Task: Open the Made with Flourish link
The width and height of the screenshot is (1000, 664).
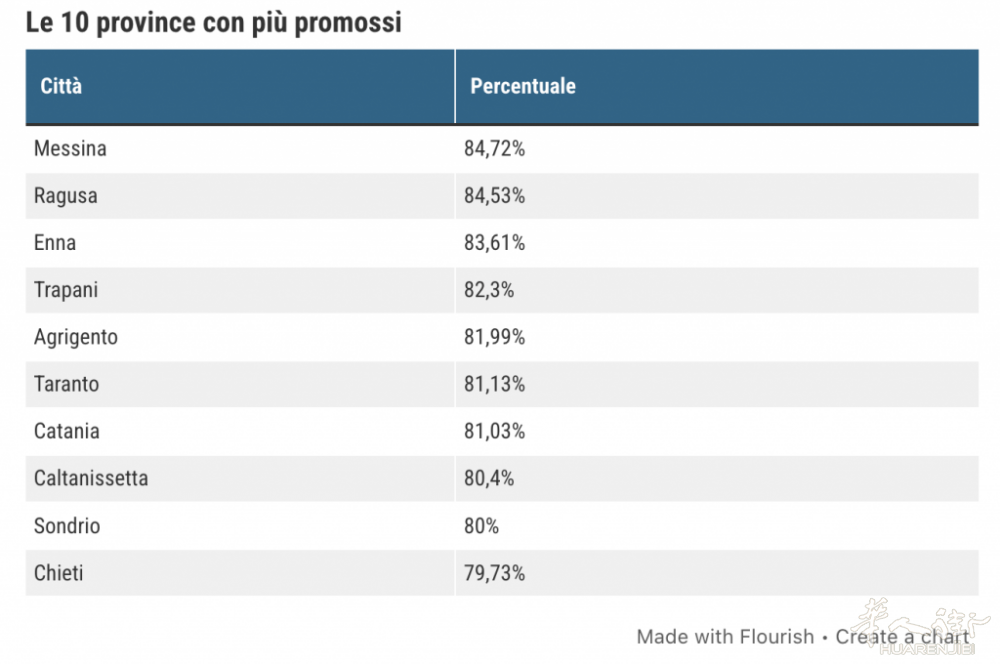Action: [726, 637]
